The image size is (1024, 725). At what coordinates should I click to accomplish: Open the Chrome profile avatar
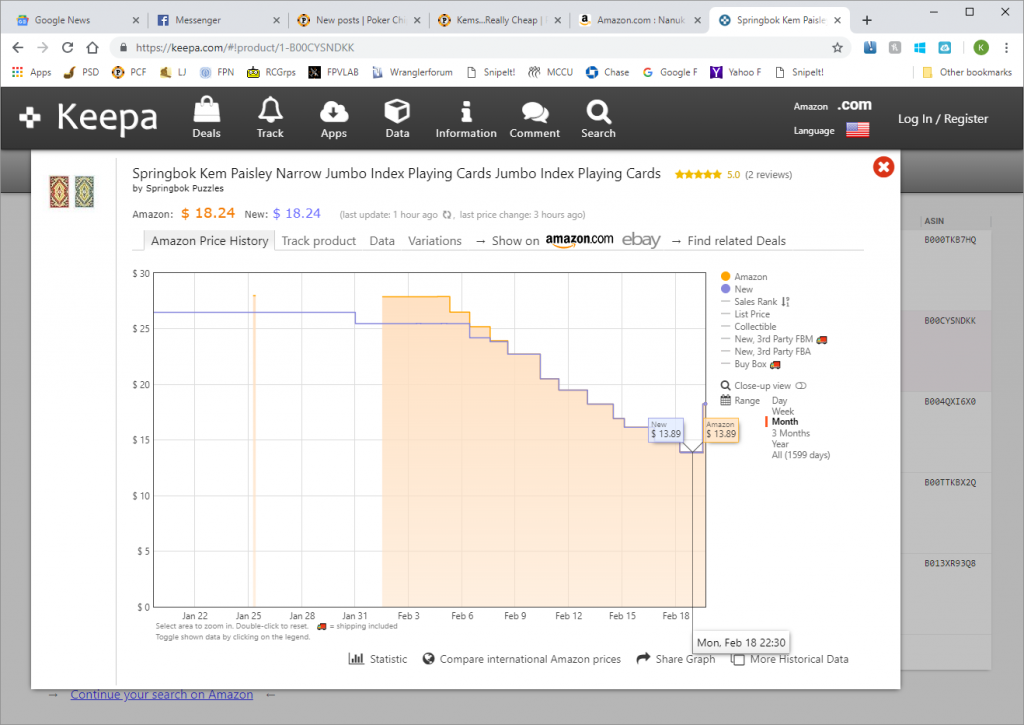[x=981, y=48]
